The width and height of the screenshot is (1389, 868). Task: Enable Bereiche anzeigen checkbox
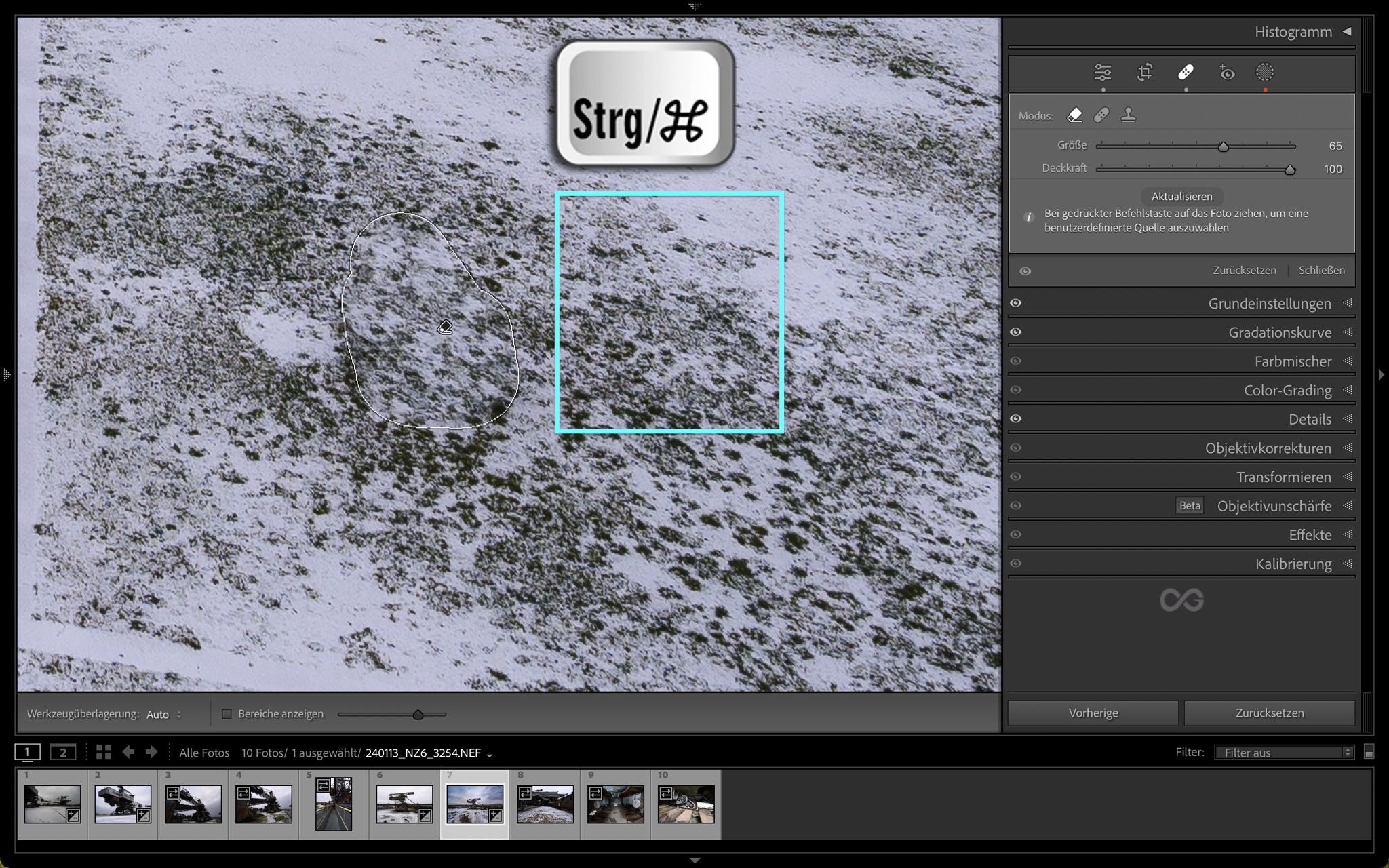coord(227,714)
